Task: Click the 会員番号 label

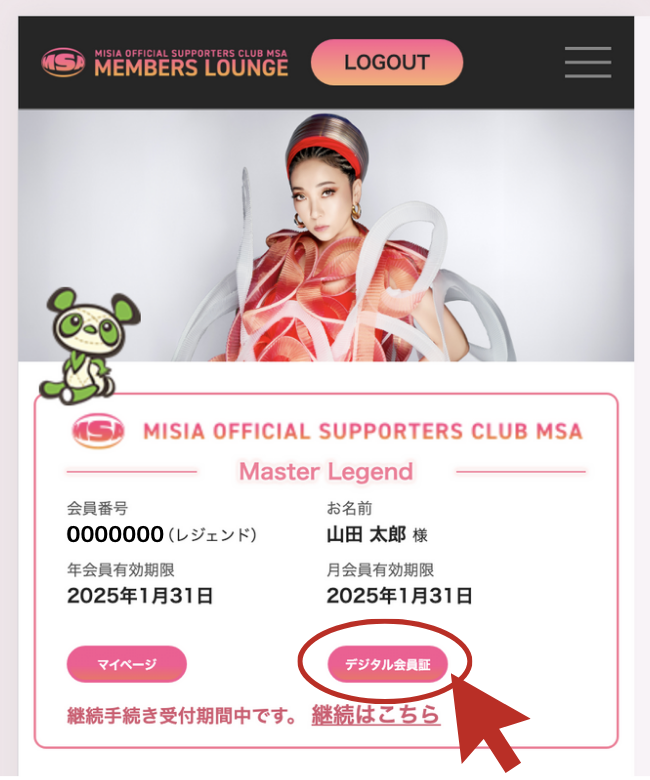Action: [97, 508]
